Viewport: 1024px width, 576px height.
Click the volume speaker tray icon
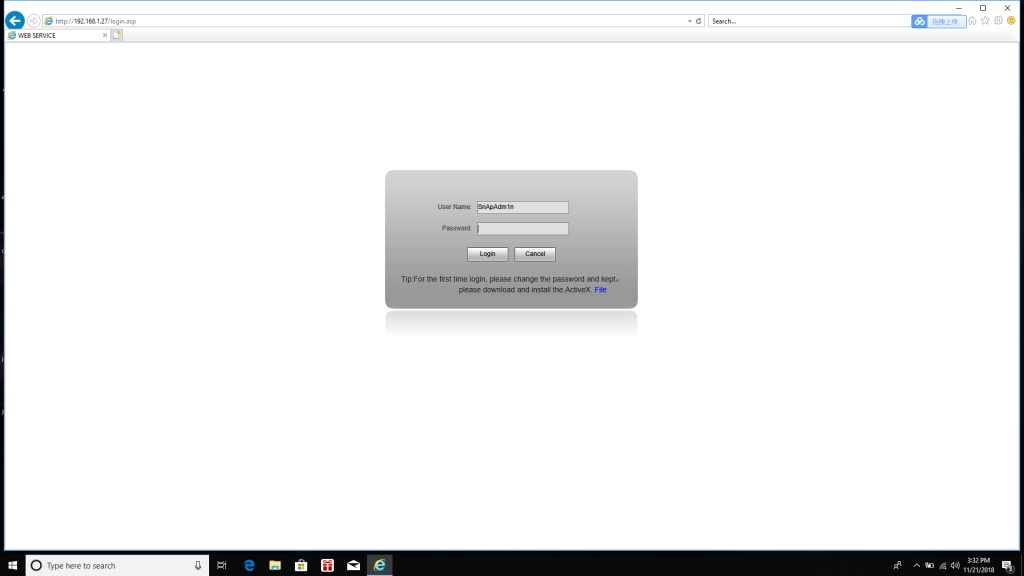(x=955, y=566)
